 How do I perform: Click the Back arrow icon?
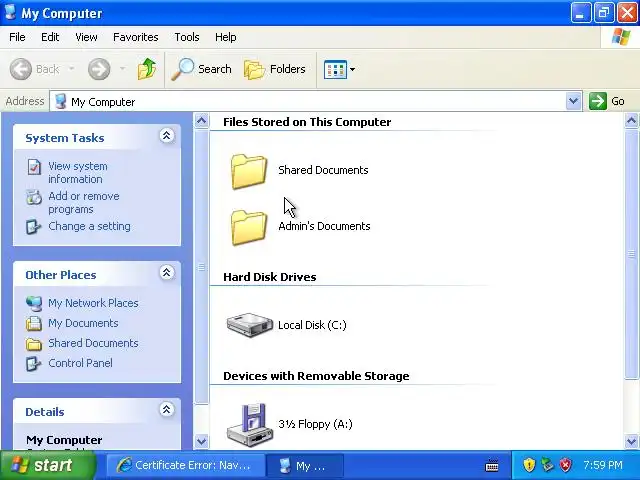click(x=20, y=69)
